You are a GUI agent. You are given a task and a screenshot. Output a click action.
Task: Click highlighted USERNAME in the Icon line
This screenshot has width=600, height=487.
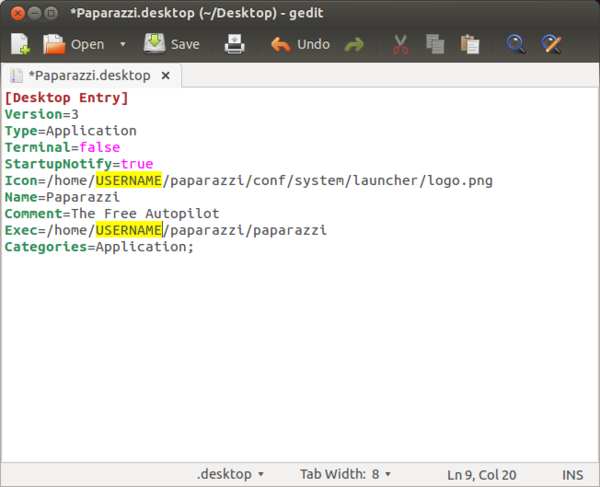tap(129, 180)
